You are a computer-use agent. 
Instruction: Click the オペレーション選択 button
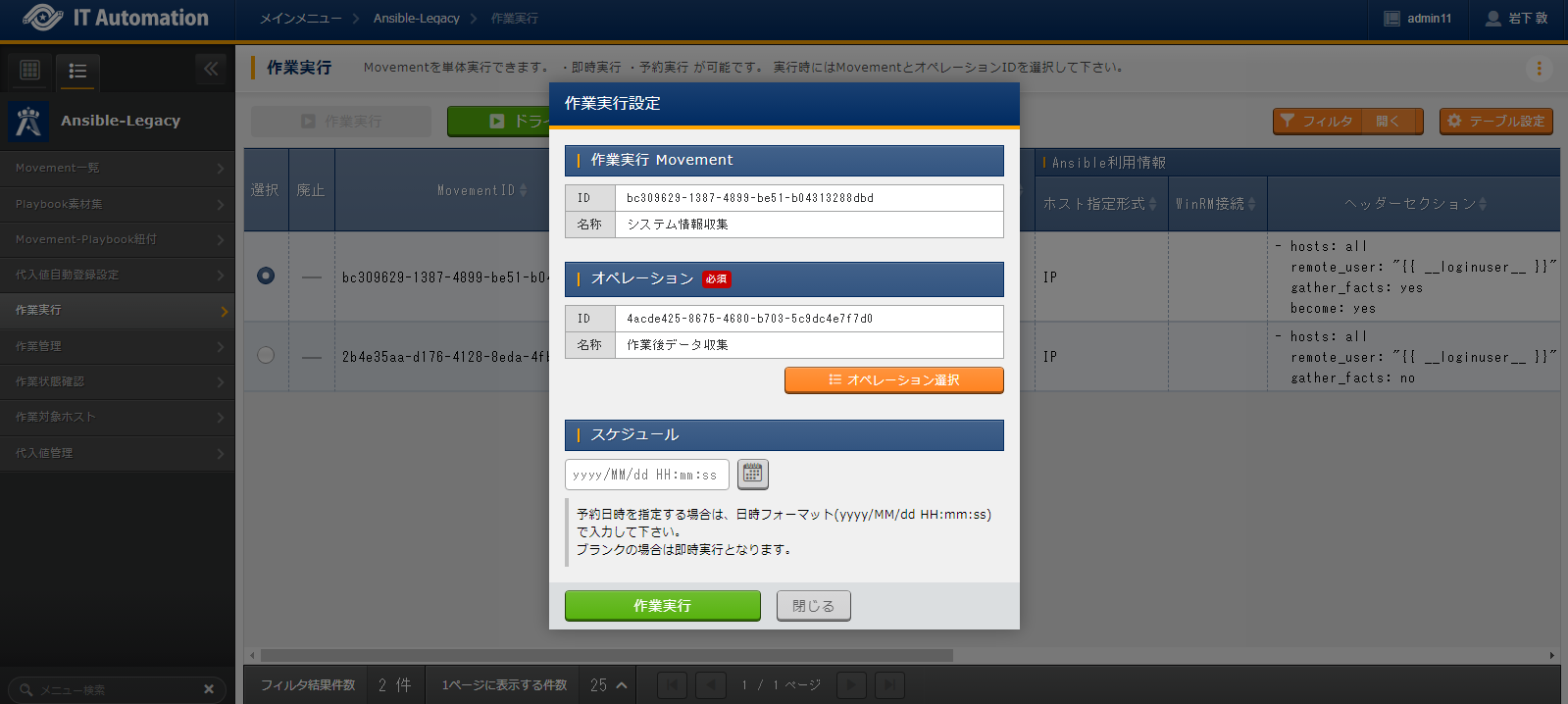[893, 380]
